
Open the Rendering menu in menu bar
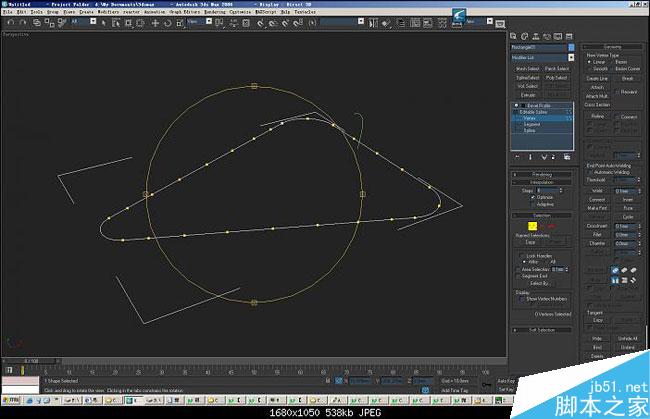coord(215,12)
